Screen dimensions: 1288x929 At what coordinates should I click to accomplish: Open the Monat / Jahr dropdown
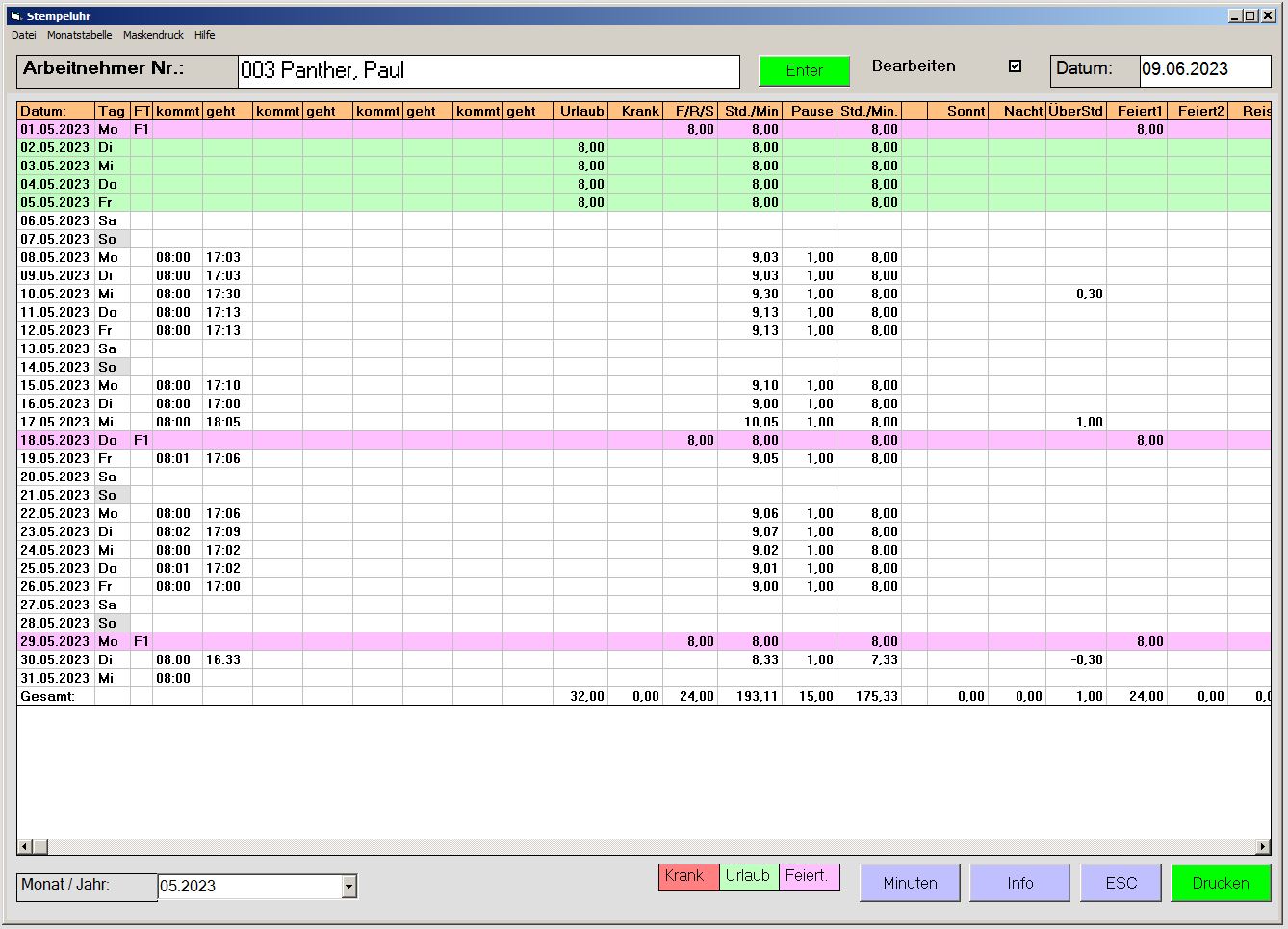349,887
